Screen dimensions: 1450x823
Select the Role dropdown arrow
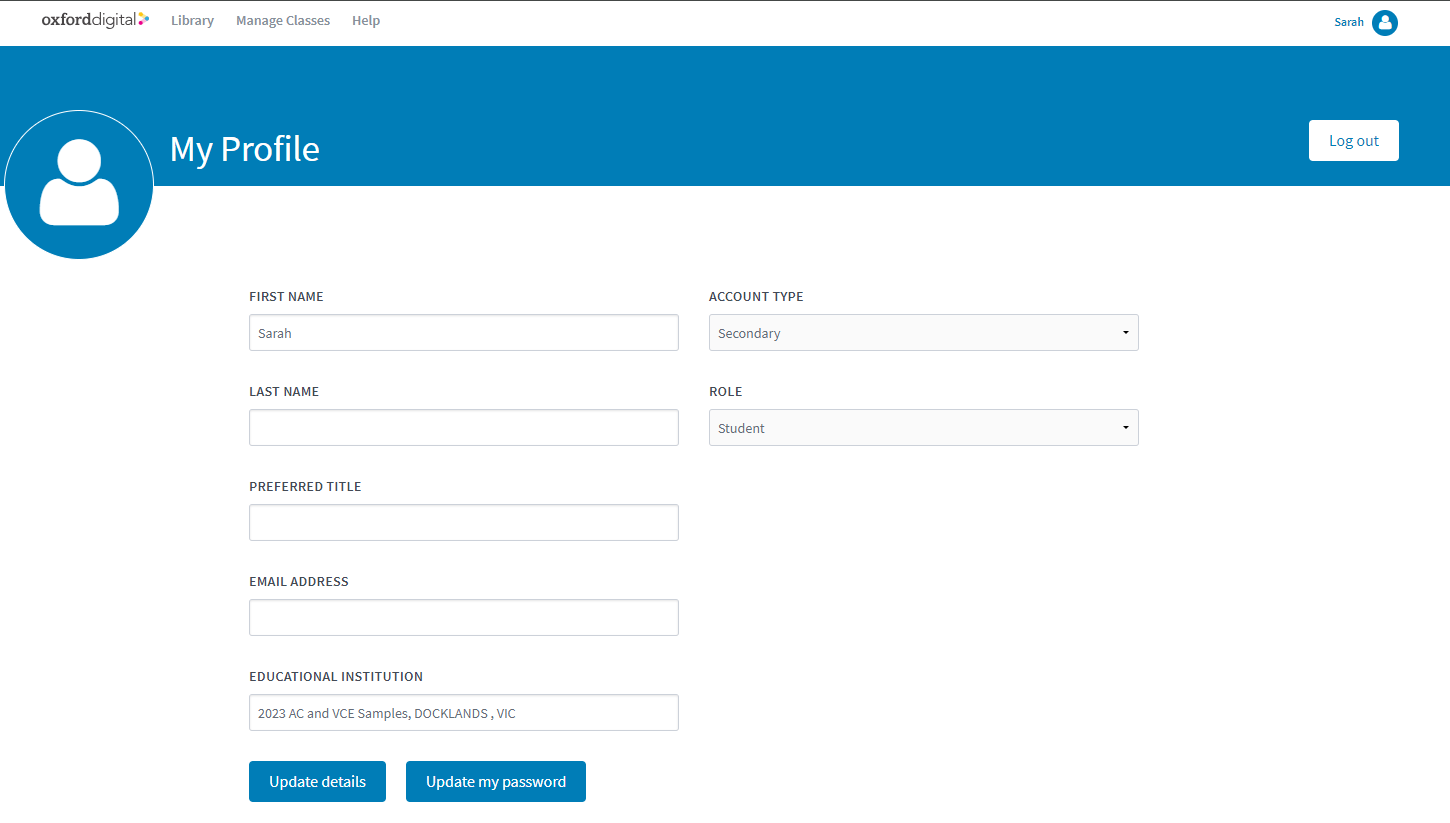[x=1125, y=427]
